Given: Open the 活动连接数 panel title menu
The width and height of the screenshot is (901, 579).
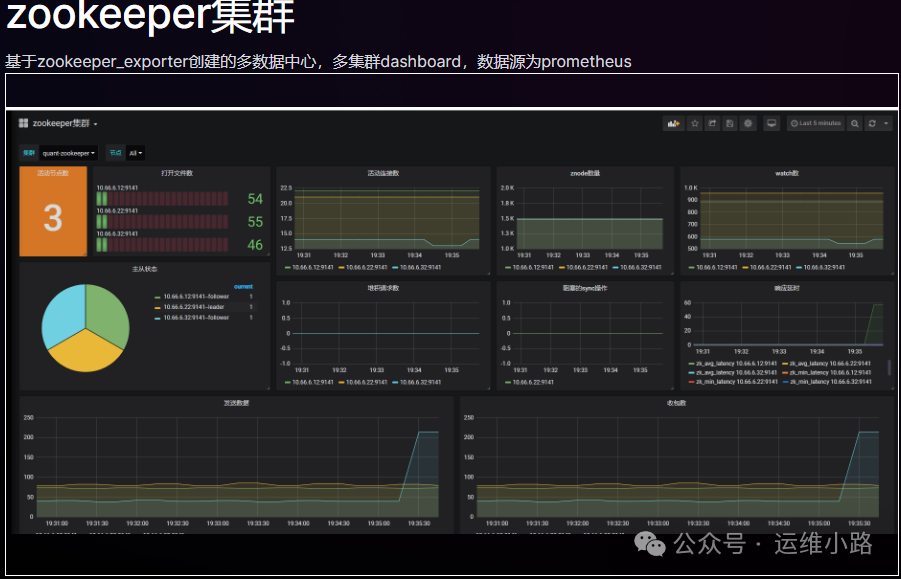Looking at the screenshot, I should [383, 173].
